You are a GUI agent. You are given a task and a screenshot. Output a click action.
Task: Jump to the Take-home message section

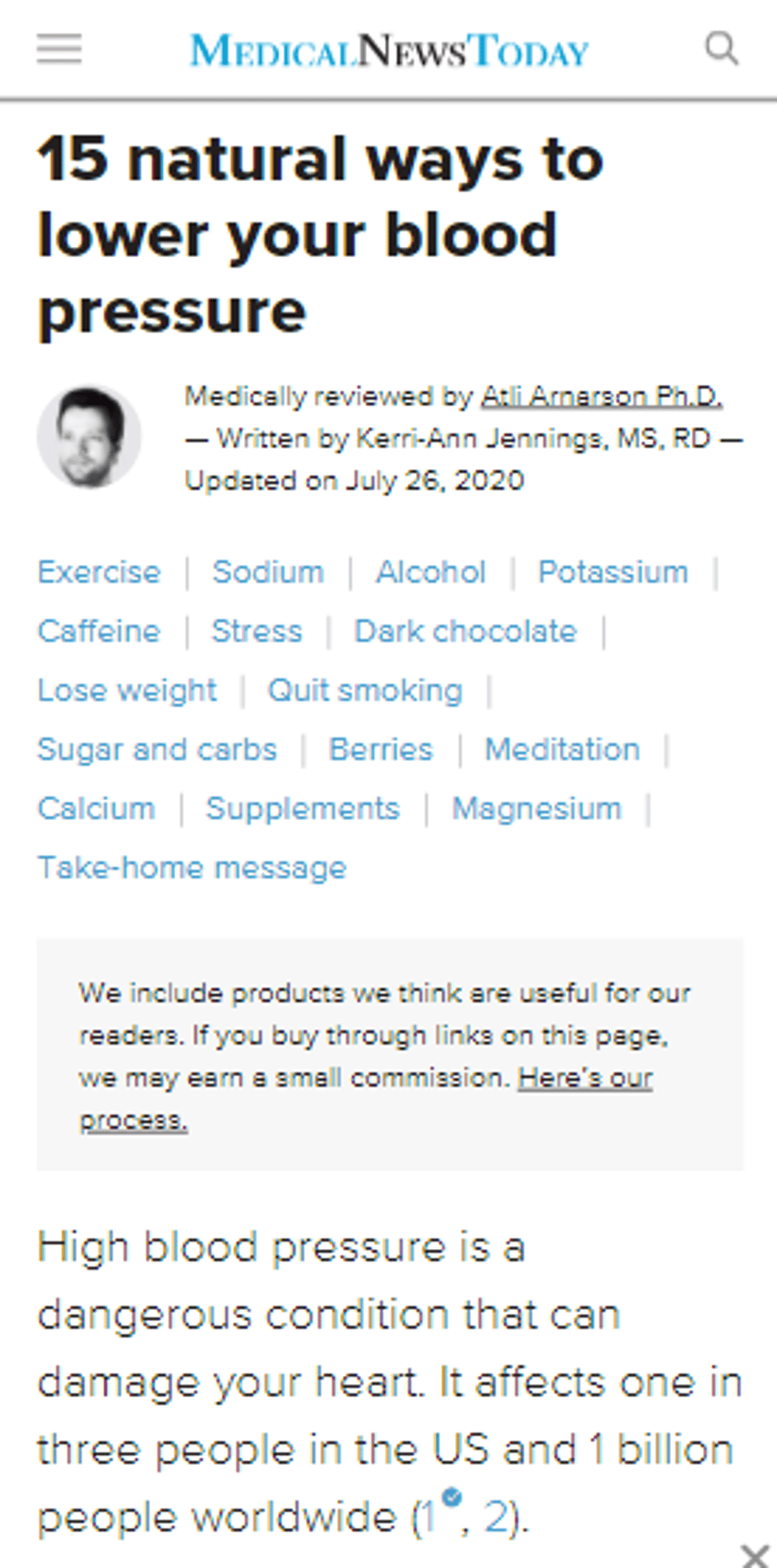(191, 867)
